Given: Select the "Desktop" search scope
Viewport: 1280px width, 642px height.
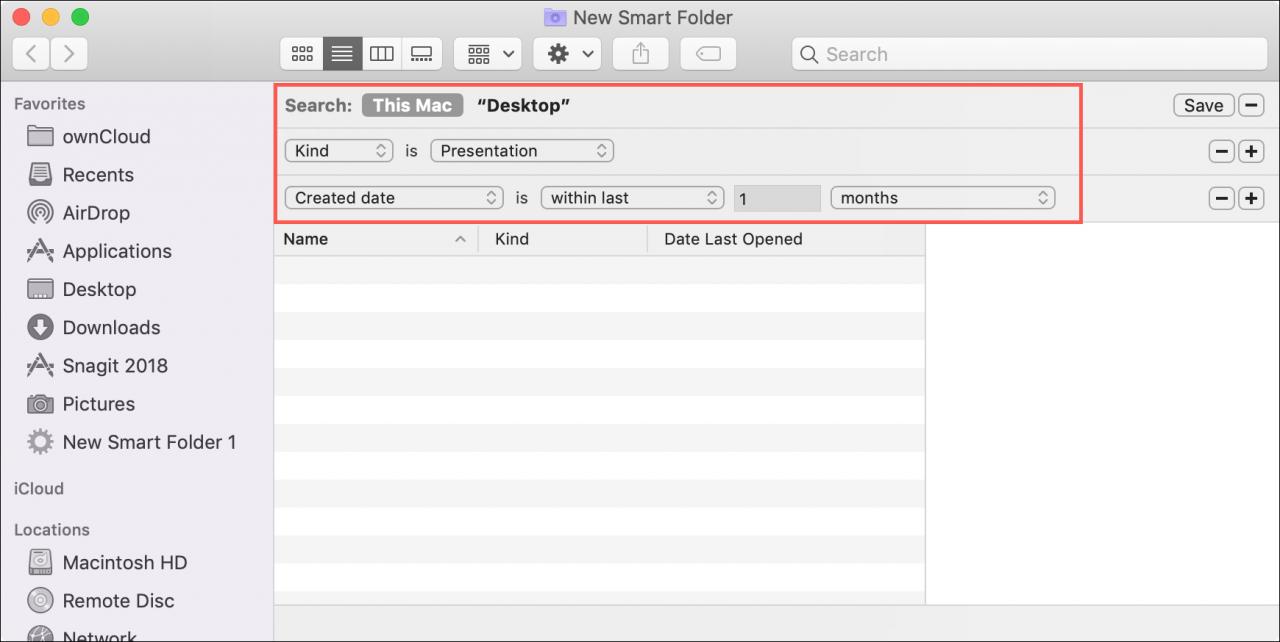Looking at the screenshot, I should coord(523,105).
